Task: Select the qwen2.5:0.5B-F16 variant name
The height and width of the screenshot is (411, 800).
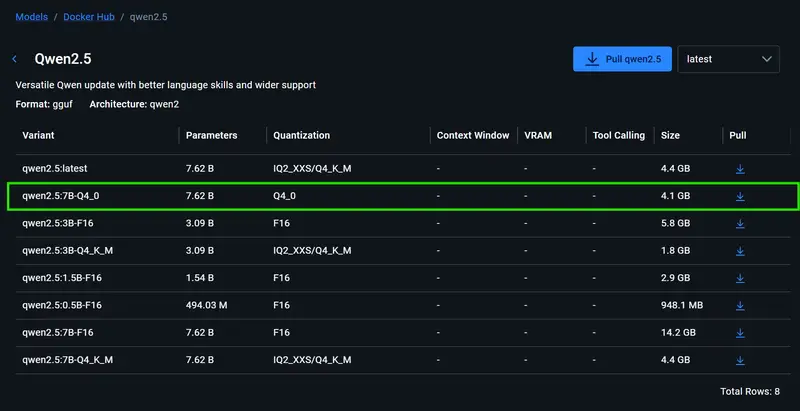Action: (62, 305)
